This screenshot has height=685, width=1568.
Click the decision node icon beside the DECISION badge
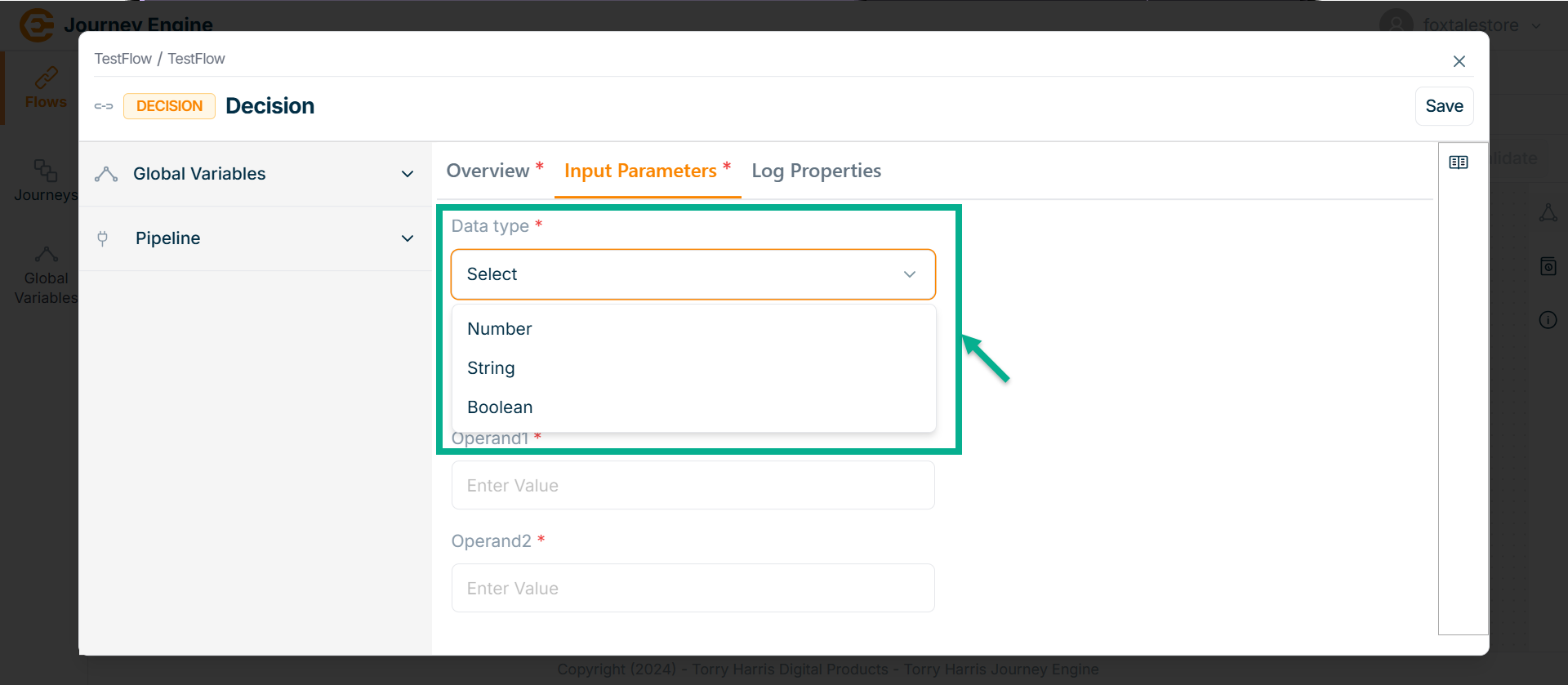tap(104, 106)
